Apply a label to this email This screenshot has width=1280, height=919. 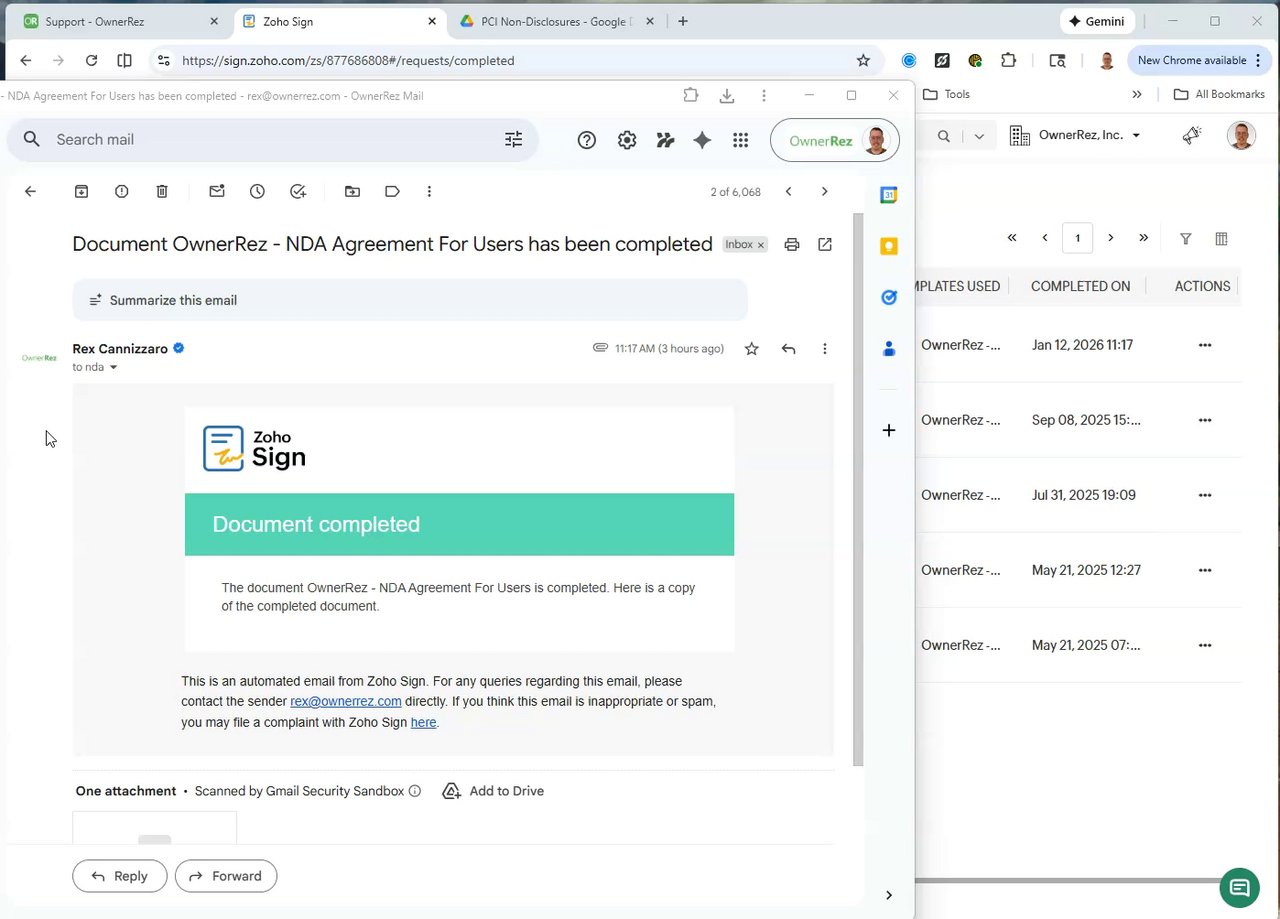coord(392,191)
